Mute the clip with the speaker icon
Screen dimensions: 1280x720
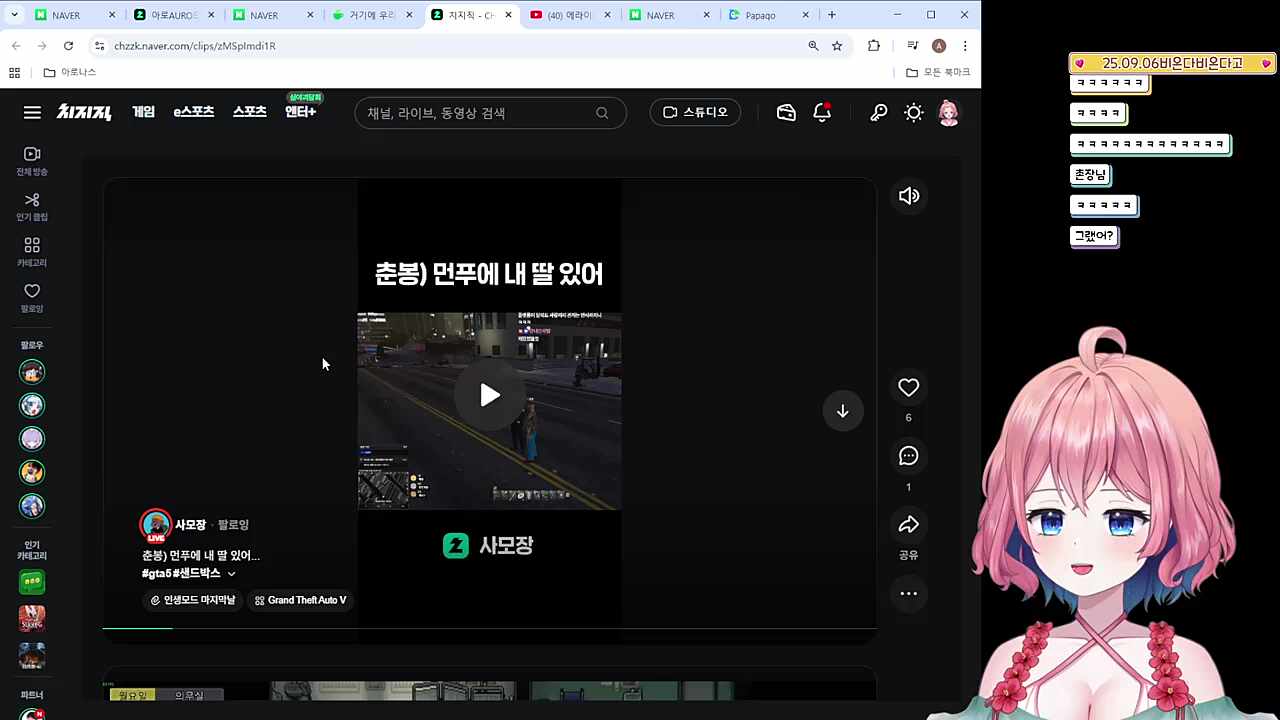908,195
